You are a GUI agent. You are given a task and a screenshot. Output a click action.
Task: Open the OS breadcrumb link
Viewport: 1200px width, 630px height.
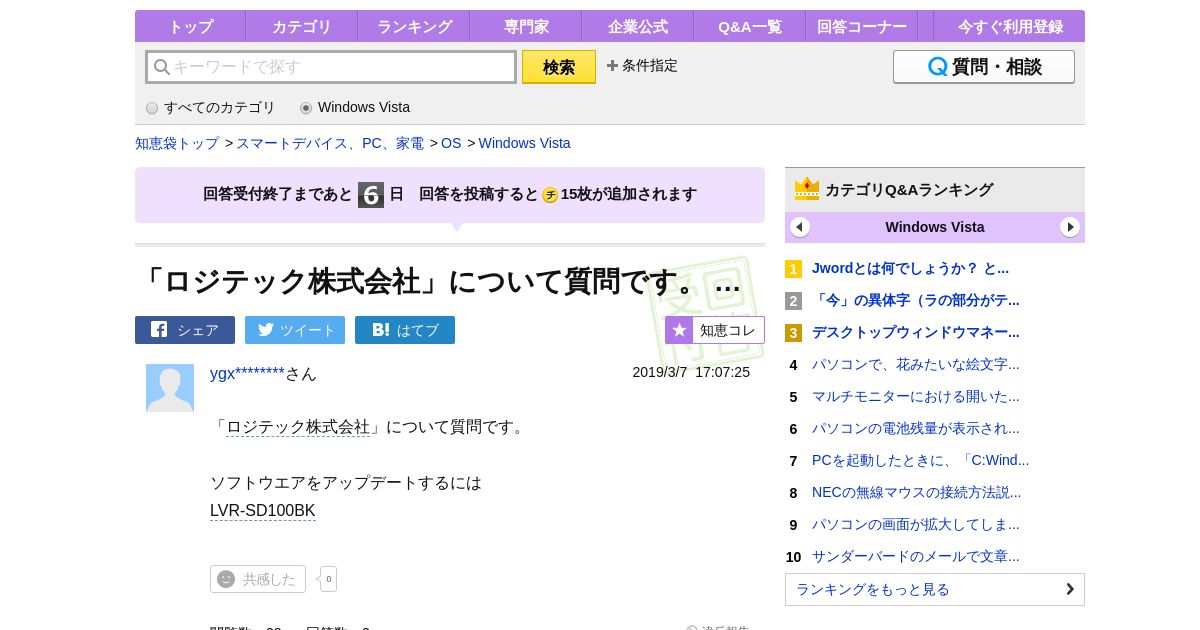(x=451, y=143)
